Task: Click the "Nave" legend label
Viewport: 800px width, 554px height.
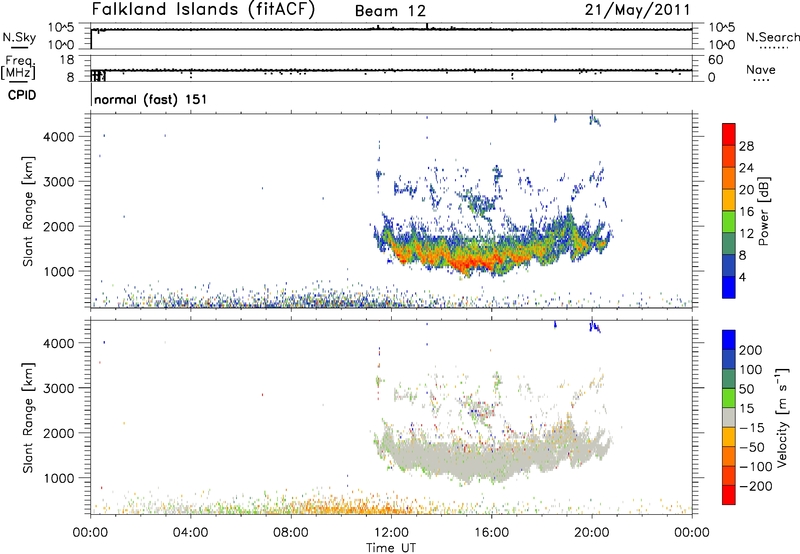Action: click(x=760, y=69)
